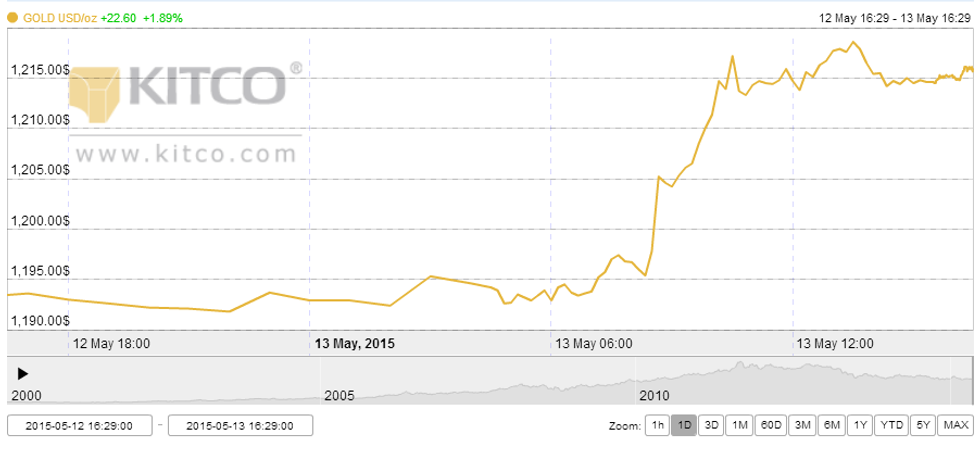This screenshot has width=980, height=450.
Task: Click the Kitco logo watermark
Action: (x=186, y=90)
